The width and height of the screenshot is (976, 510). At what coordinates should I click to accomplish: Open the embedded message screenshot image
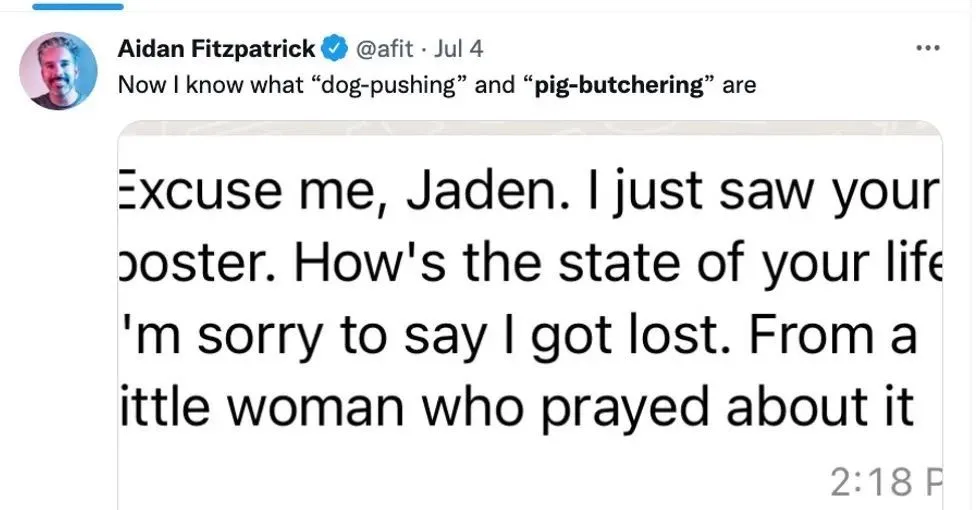(530, 315)
